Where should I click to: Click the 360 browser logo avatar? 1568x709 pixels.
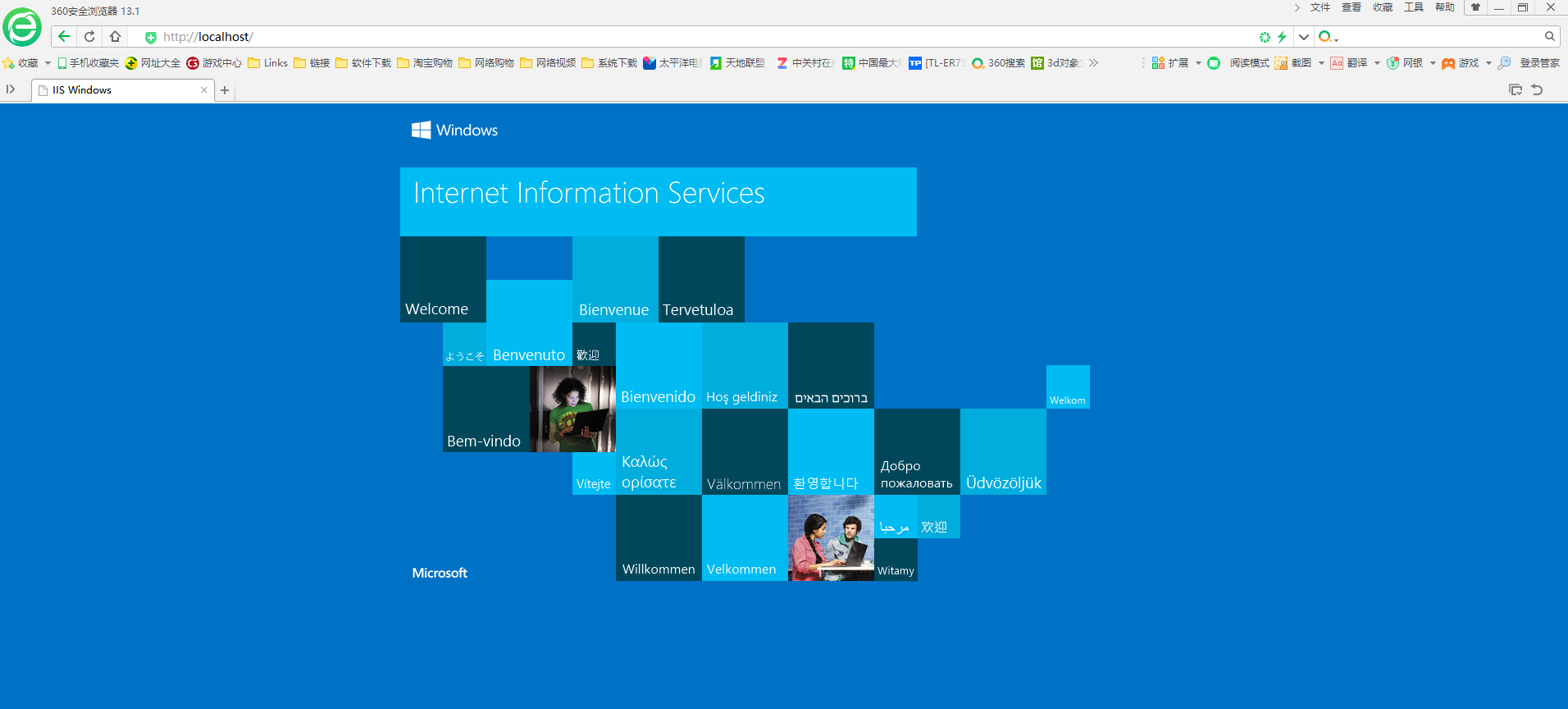point(22,27)
